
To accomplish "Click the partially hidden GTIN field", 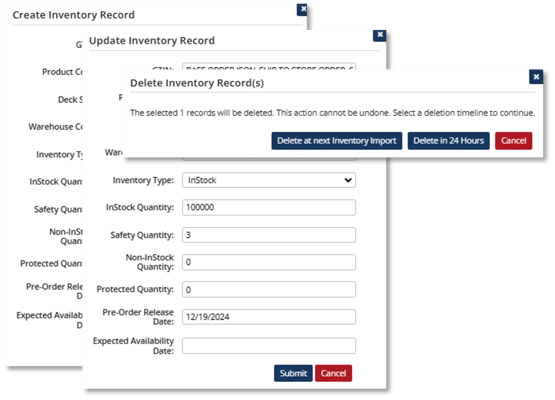I will pyautogui.click(x=269, y=67).
